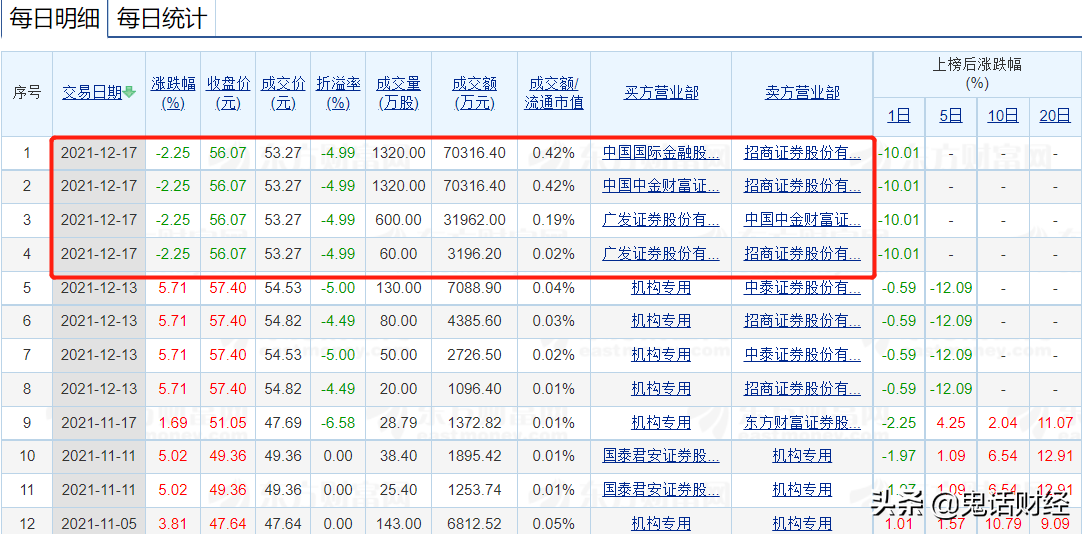Sort by 折溢率(%) column header

pos(338,94)
